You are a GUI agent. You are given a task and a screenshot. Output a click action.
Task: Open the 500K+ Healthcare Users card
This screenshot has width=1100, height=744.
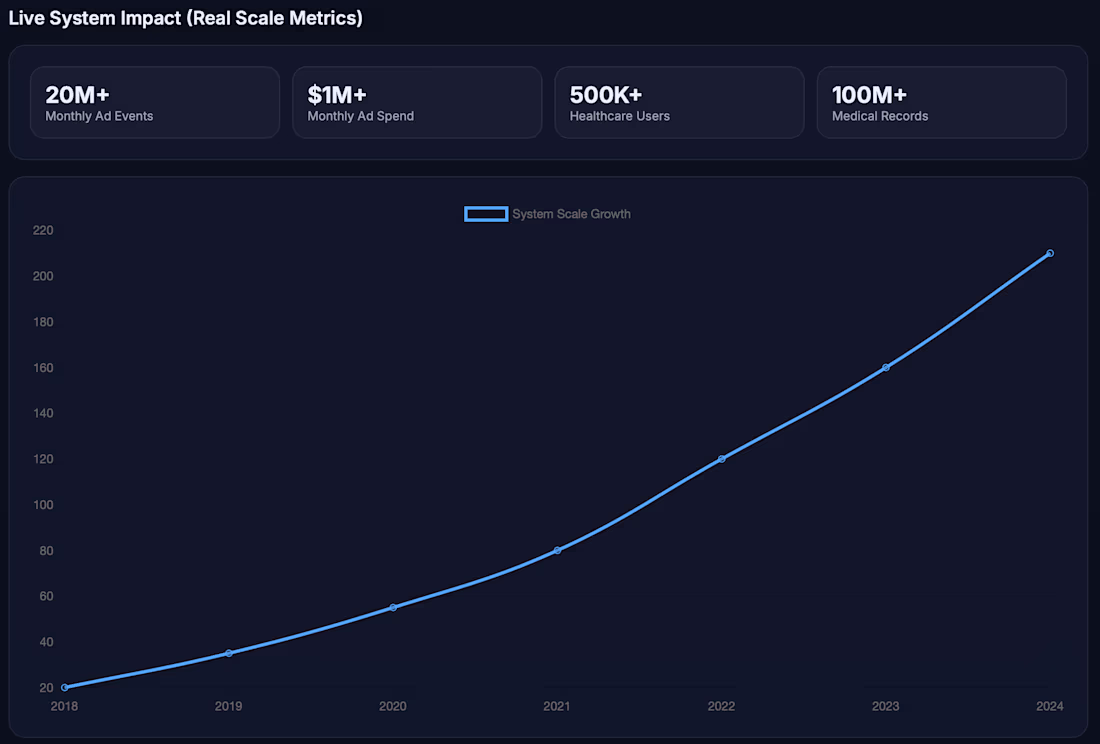(x=679, y=102)
